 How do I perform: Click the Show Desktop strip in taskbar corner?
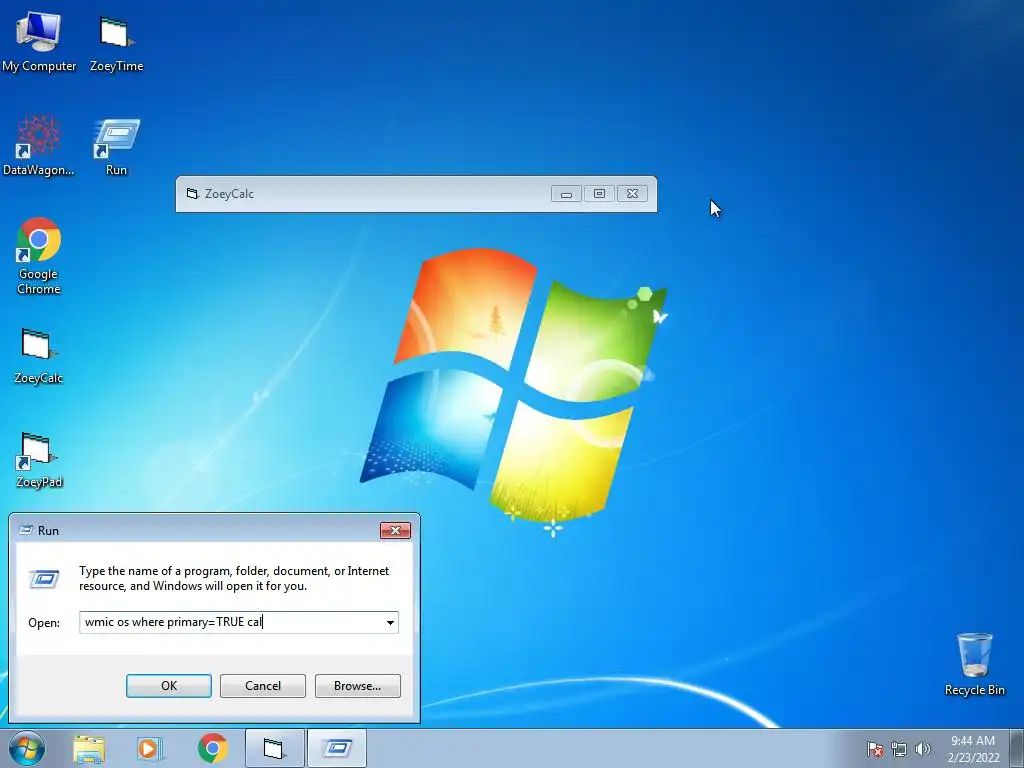tap(1017, 748)
